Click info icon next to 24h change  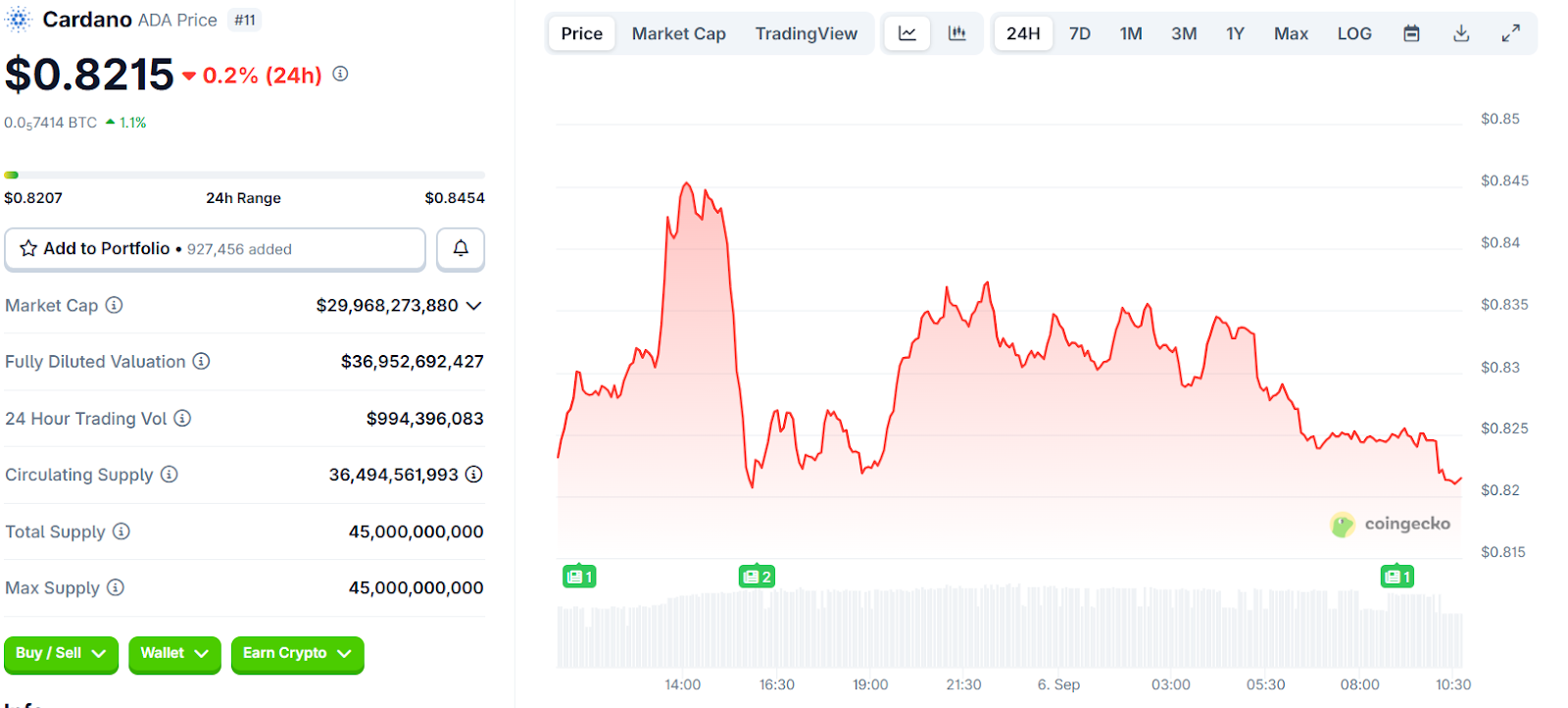click(340, 74)
